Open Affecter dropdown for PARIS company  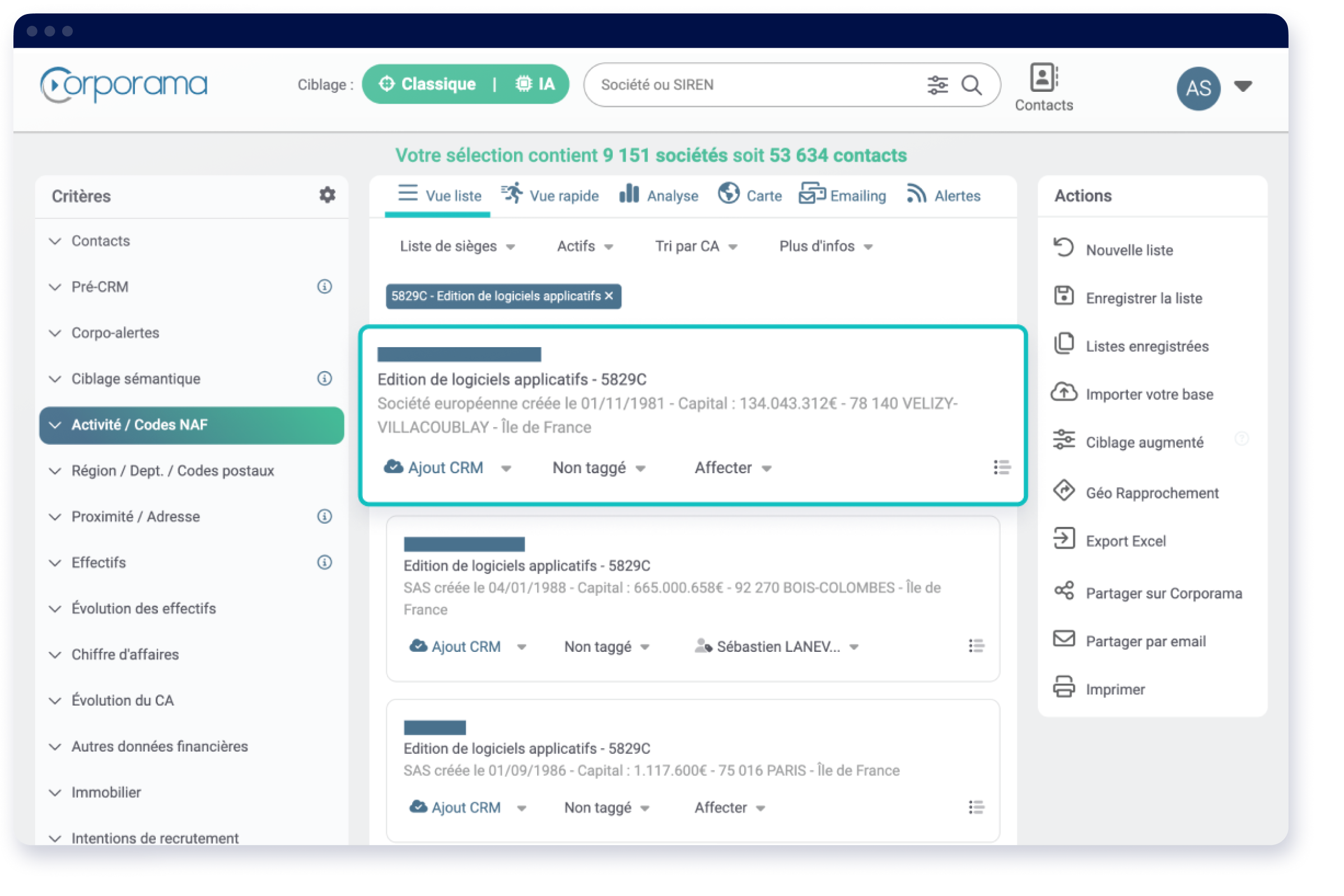[x=729, y=808]
